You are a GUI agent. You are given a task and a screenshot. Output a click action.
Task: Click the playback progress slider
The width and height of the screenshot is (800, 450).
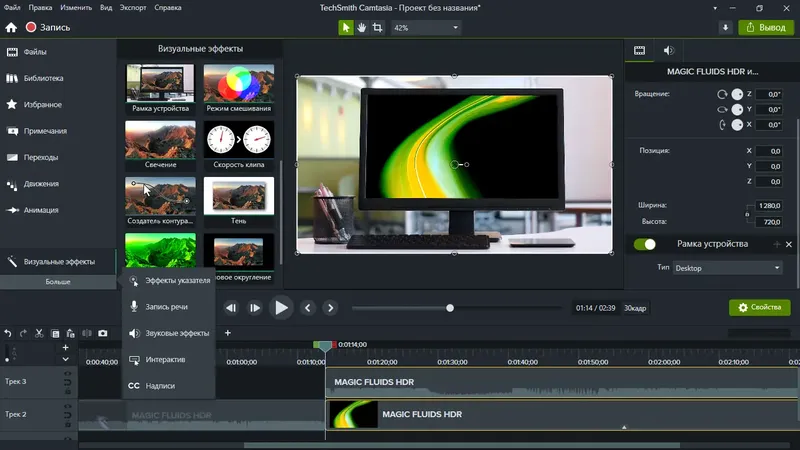point(457,308)
